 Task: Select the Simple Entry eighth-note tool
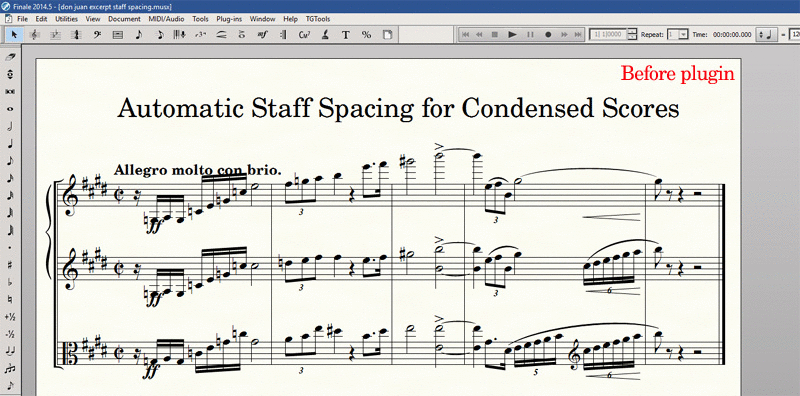[138, 34]
